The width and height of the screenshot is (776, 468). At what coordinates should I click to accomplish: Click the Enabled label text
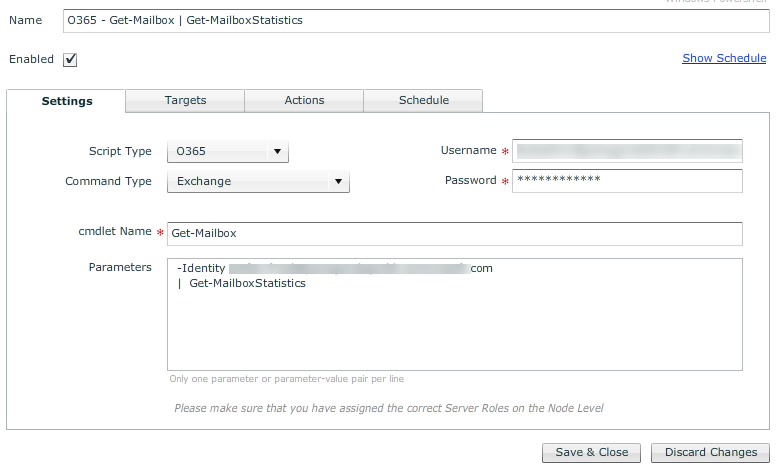point(31,60)
